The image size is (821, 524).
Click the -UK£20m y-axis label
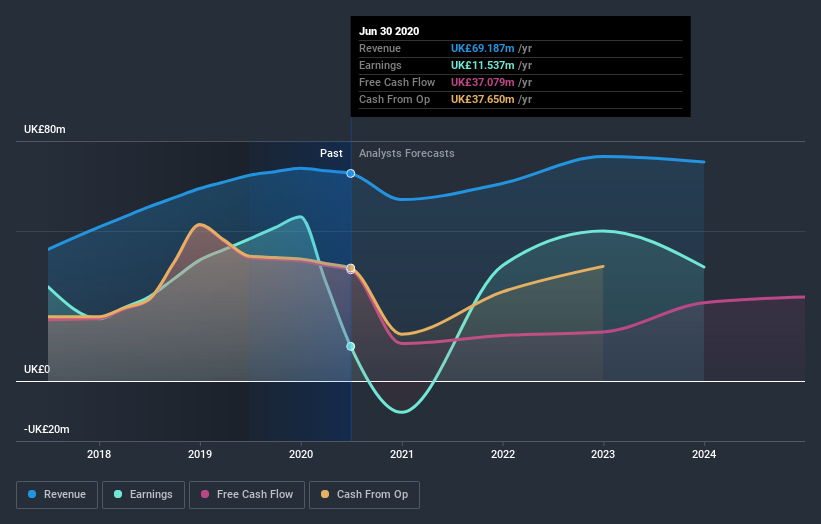coord(47,429)
